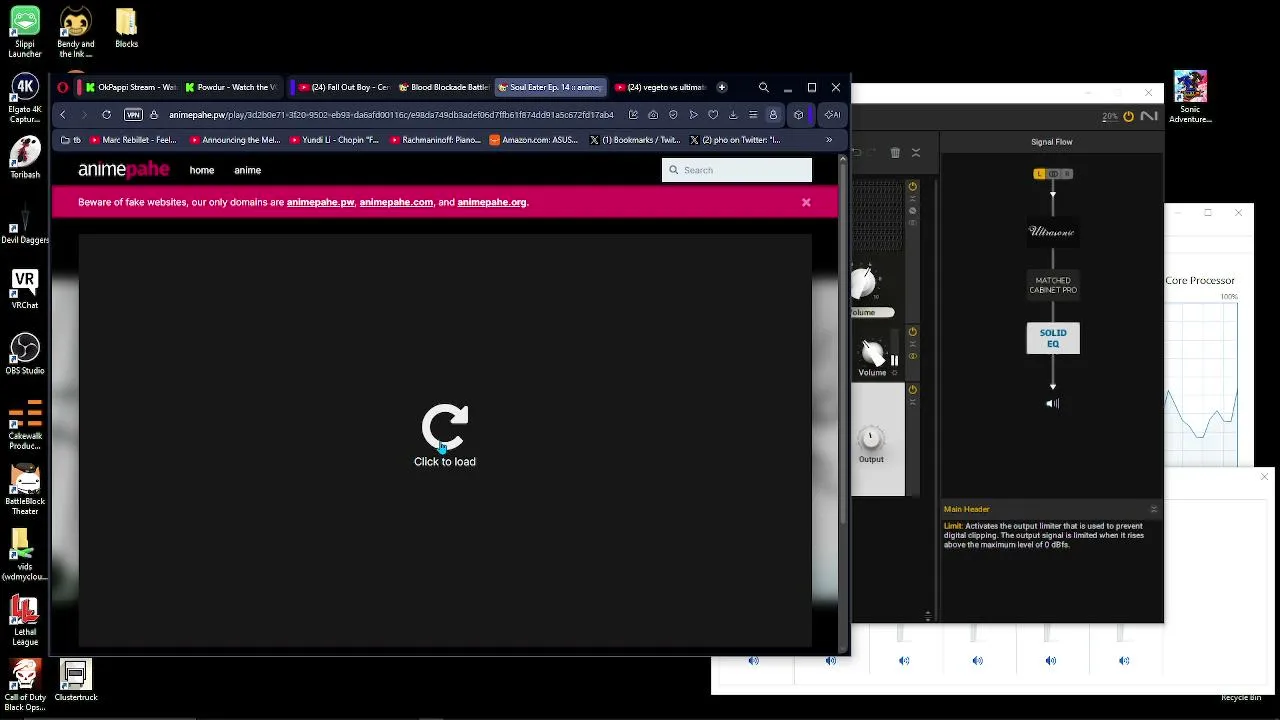
Task: Select the Lethal League desktop icon
Action: (x=25, y=621)
